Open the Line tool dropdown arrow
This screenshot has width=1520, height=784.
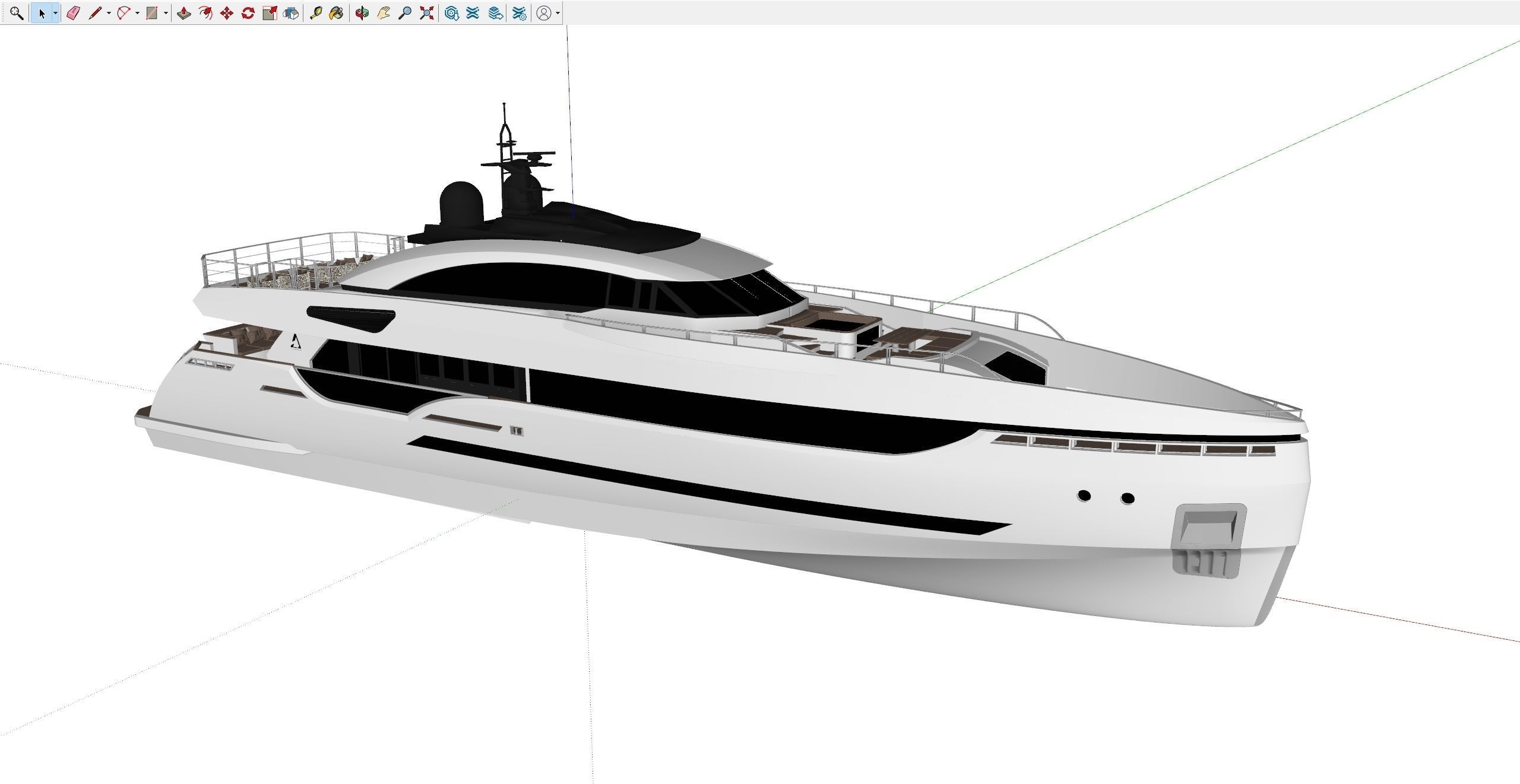pyautogui.click(x=109, y=13)
